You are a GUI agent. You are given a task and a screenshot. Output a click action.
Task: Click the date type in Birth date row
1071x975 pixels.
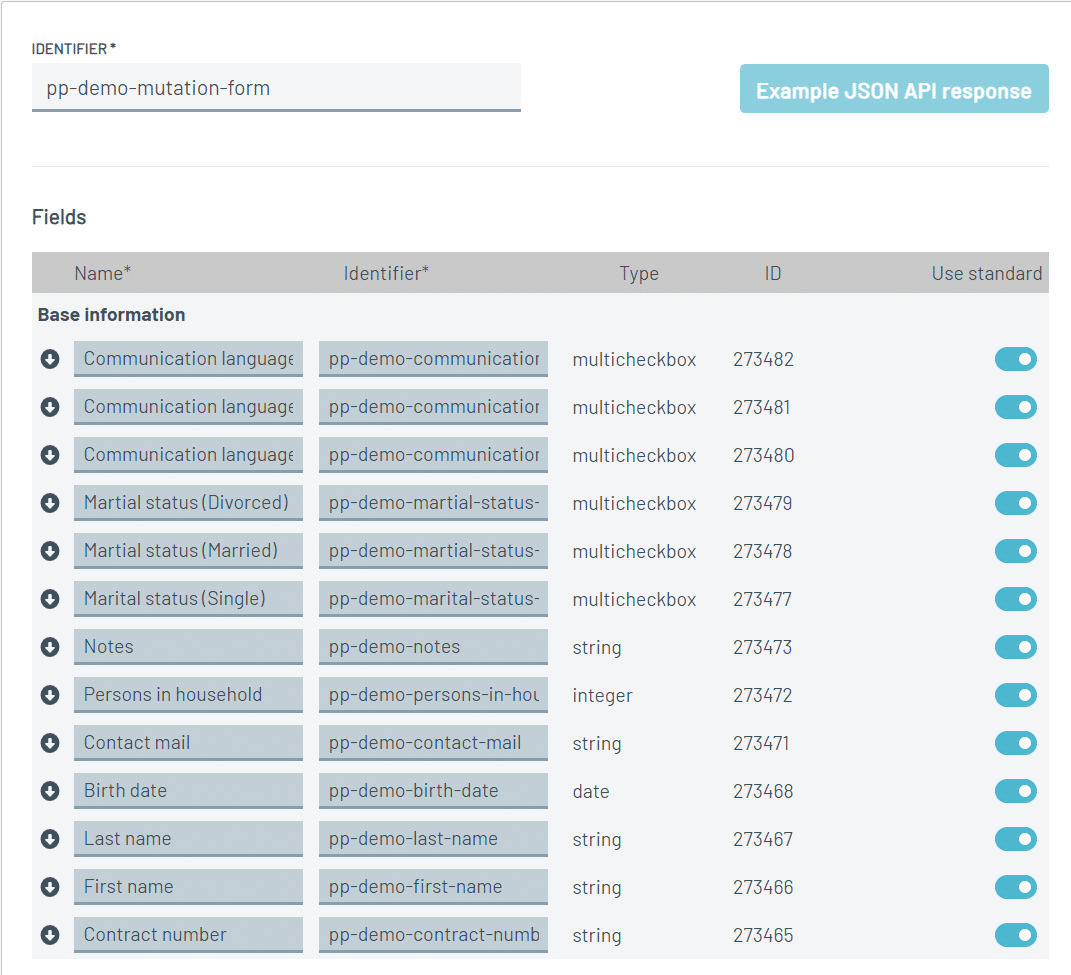[591, 791]
